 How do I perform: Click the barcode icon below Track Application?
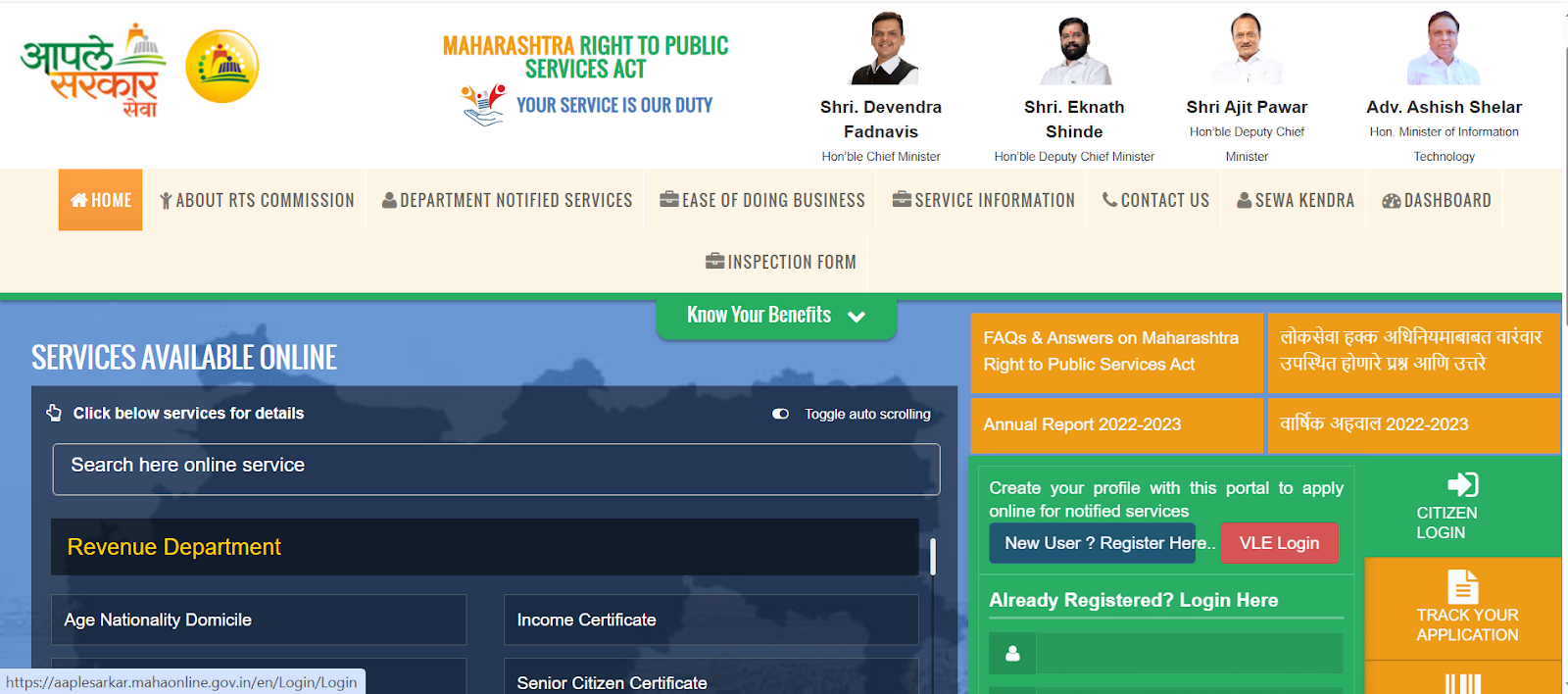coord(1462,683)
